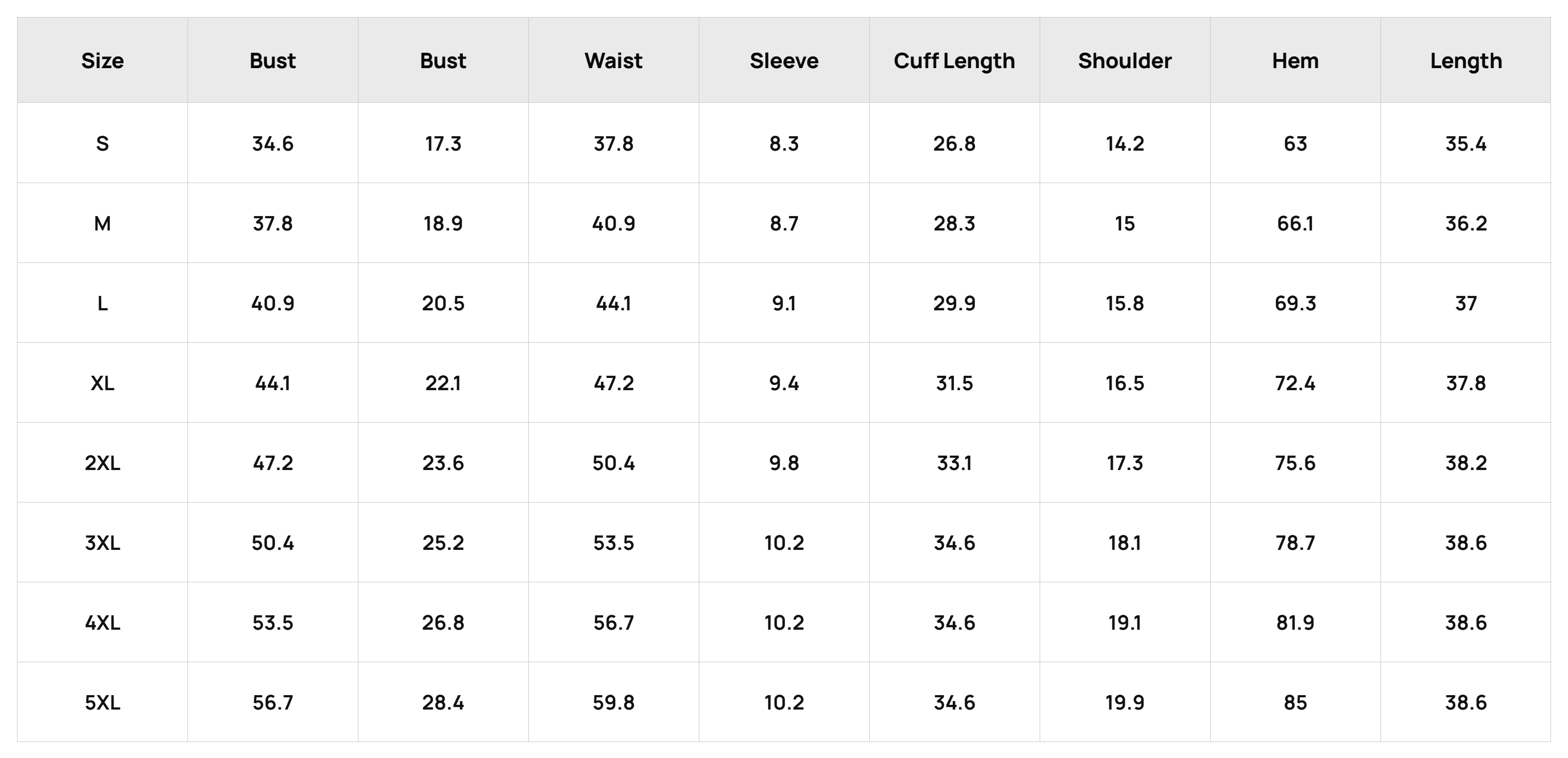Select the XL size row label
This screenshot has width=1568, height=758.
point(102,383)
